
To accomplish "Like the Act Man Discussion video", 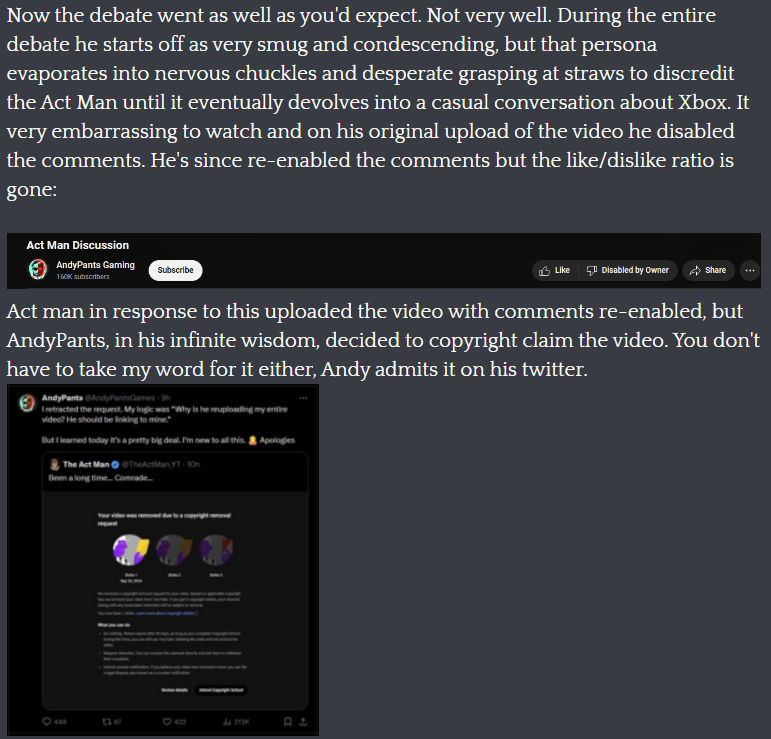I will click(555, 270).
